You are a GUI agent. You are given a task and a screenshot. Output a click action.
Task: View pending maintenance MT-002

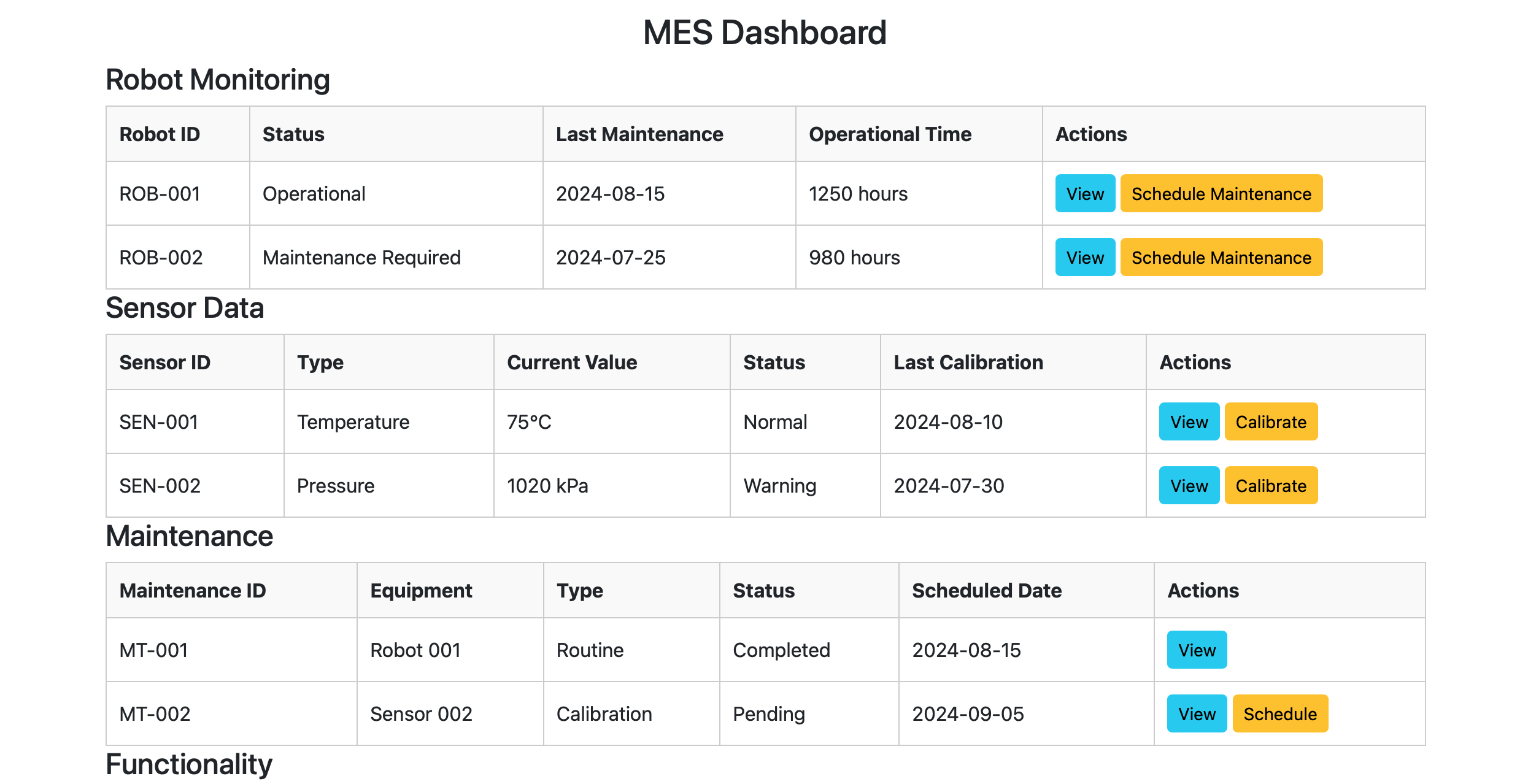(1195, 713)
